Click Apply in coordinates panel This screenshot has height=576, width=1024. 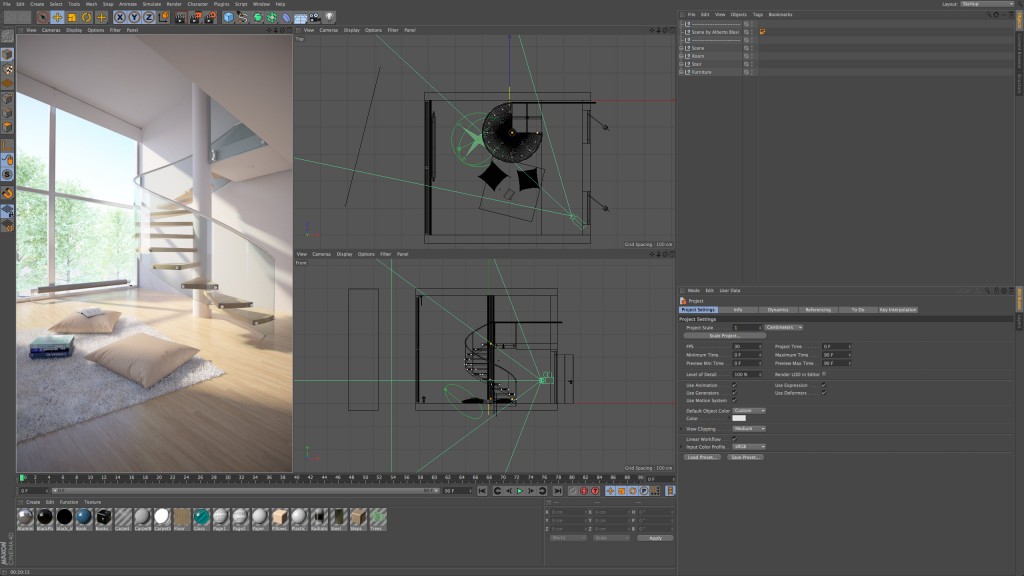pyautogui.click(x=655, y=538)
